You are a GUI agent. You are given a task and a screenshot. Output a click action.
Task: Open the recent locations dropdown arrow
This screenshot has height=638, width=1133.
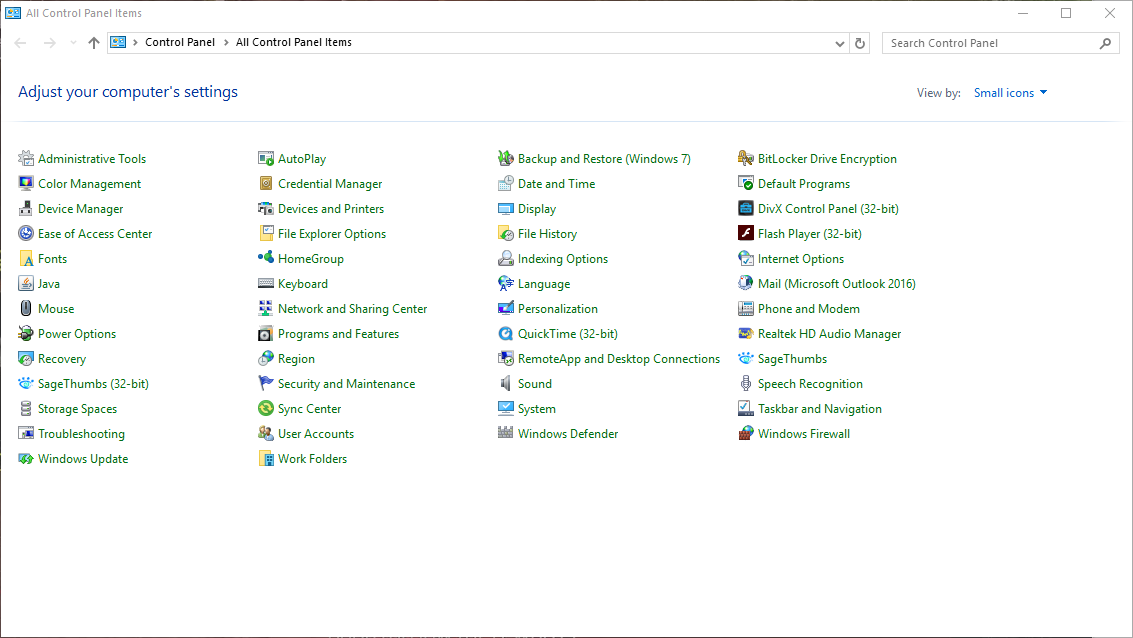(73, 43)
